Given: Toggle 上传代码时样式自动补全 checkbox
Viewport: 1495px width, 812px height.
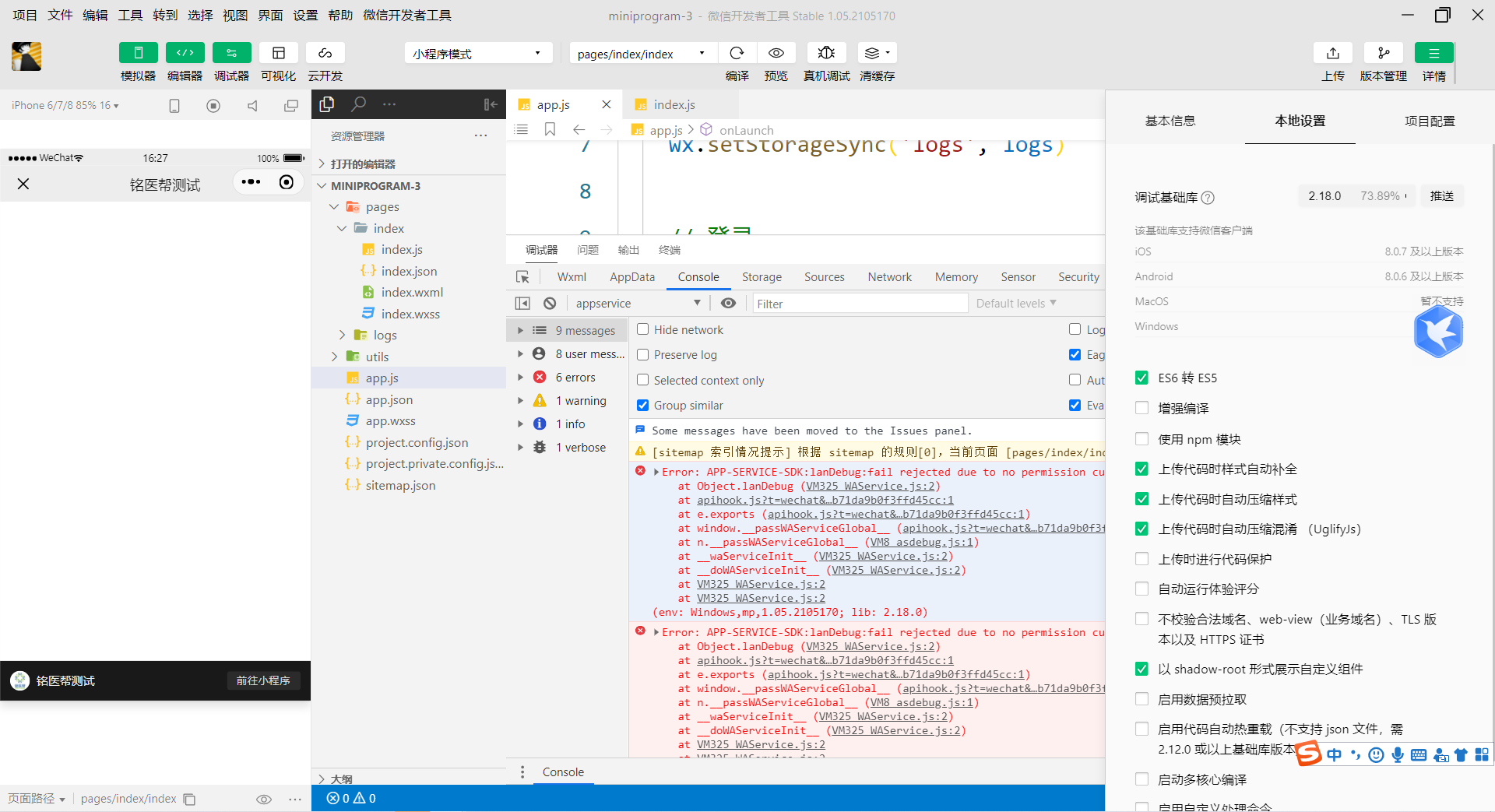Looking at the screenshot, I should (1141, 469).
